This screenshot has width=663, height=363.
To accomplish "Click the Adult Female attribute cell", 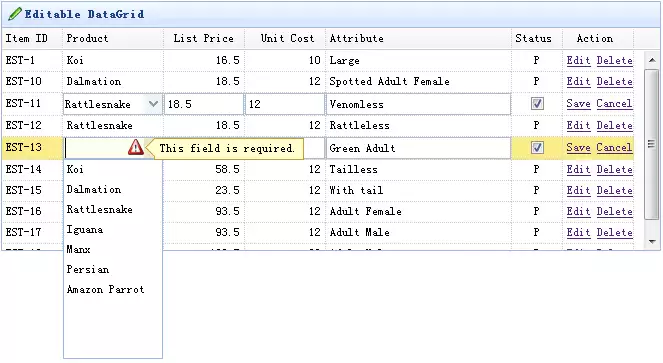I will tap(418, 212).
